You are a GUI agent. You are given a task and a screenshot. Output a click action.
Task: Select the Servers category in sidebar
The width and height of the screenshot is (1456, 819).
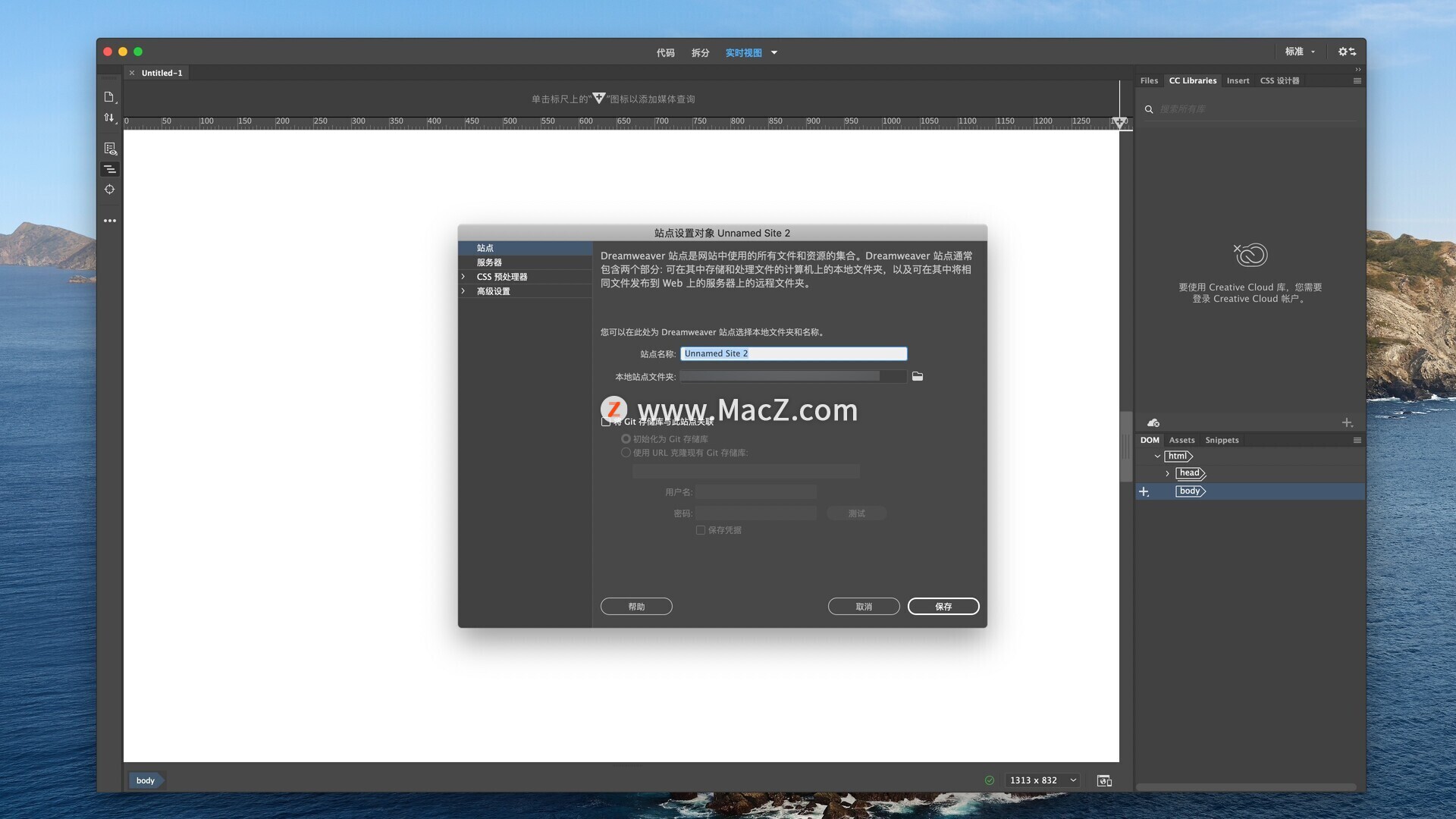[x=525, y=262]
